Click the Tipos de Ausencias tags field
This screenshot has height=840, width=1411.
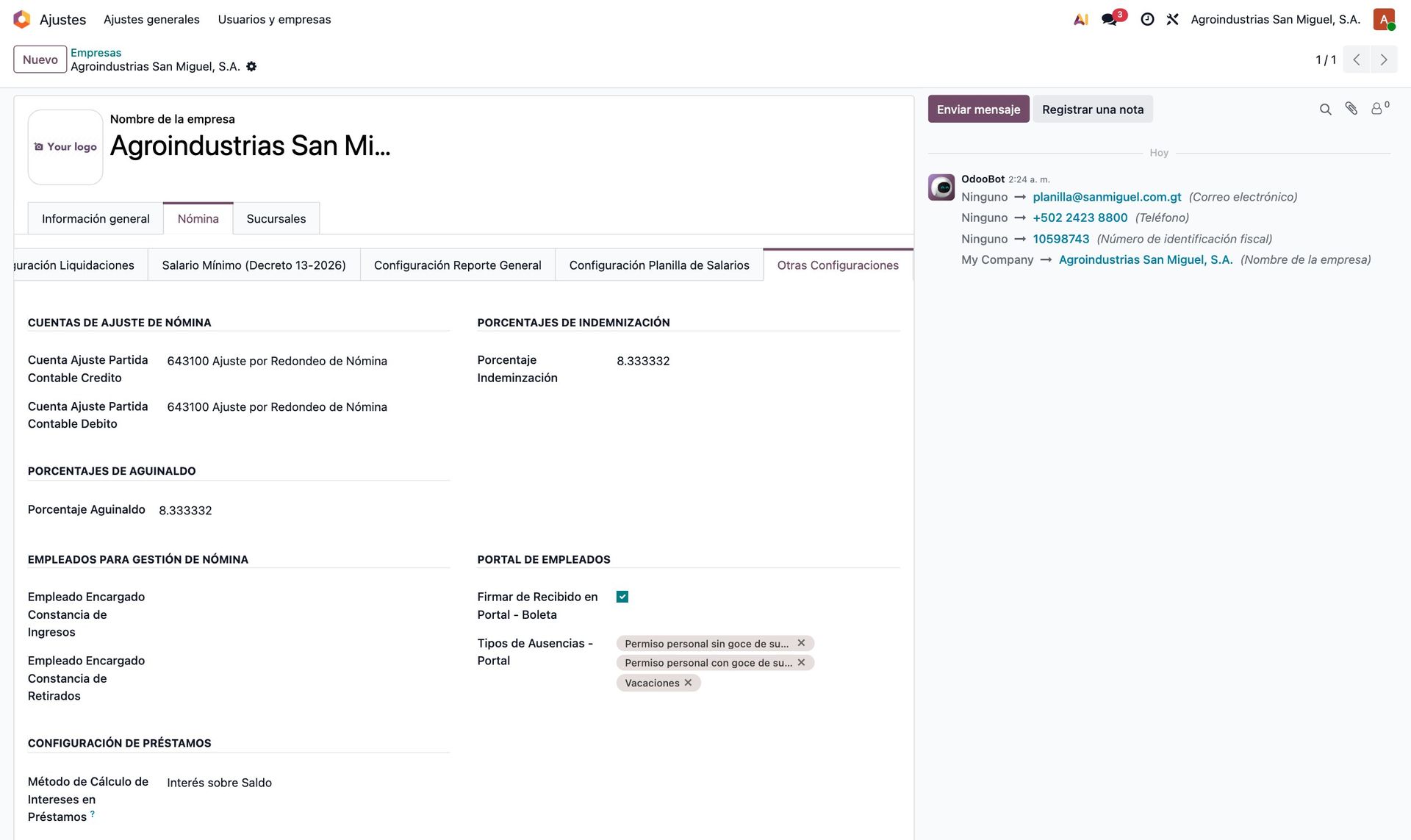(x=758, y=663)
